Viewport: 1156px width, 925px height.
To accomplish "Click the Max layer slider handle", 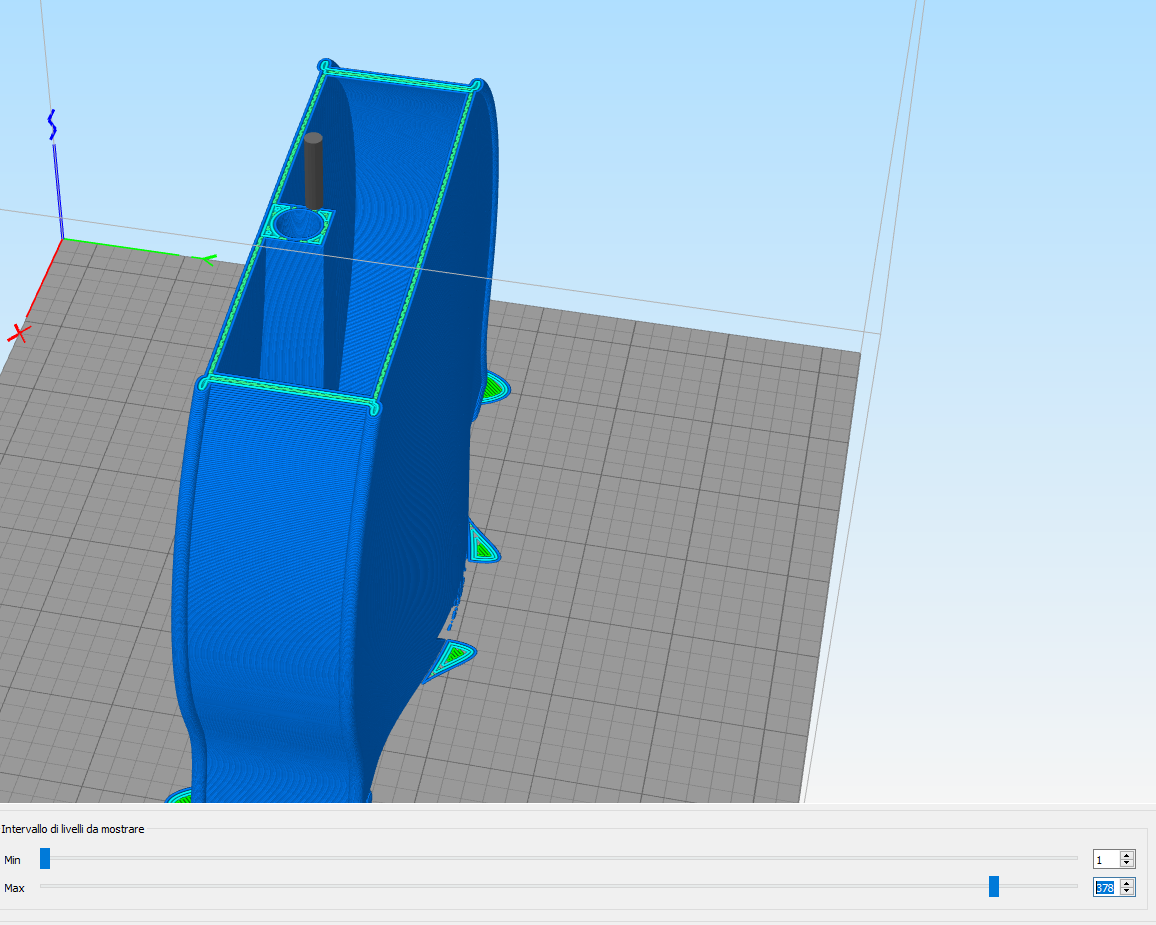I will click(993, 886).
